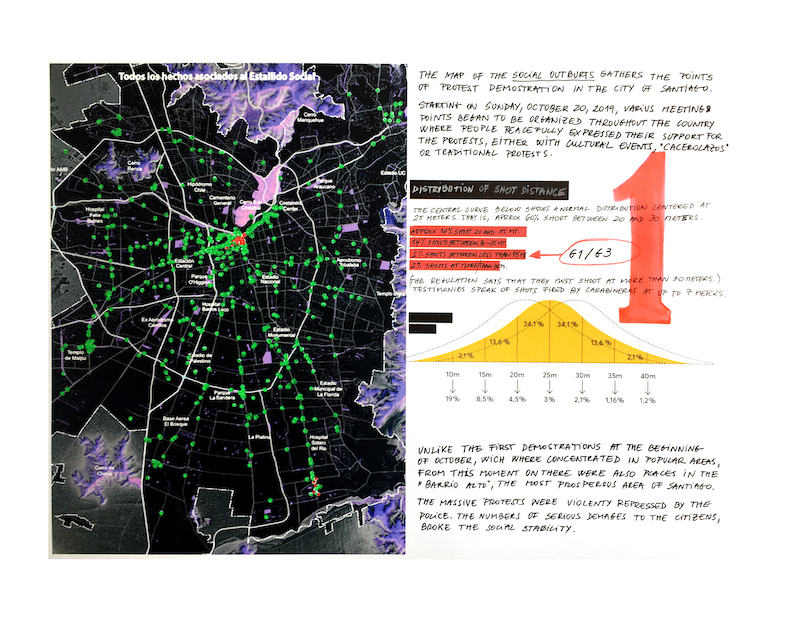Image resolution: width=800 pixels, height=618 pixels.
Task: Select the "19%" value below 10m
Action: (x=453, y=399)
